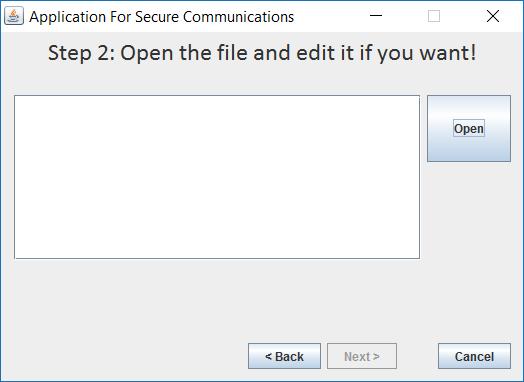The width and height of the screenshot is (524, 382).
Task: Click the focused Open label text
Action: (469, 129)
